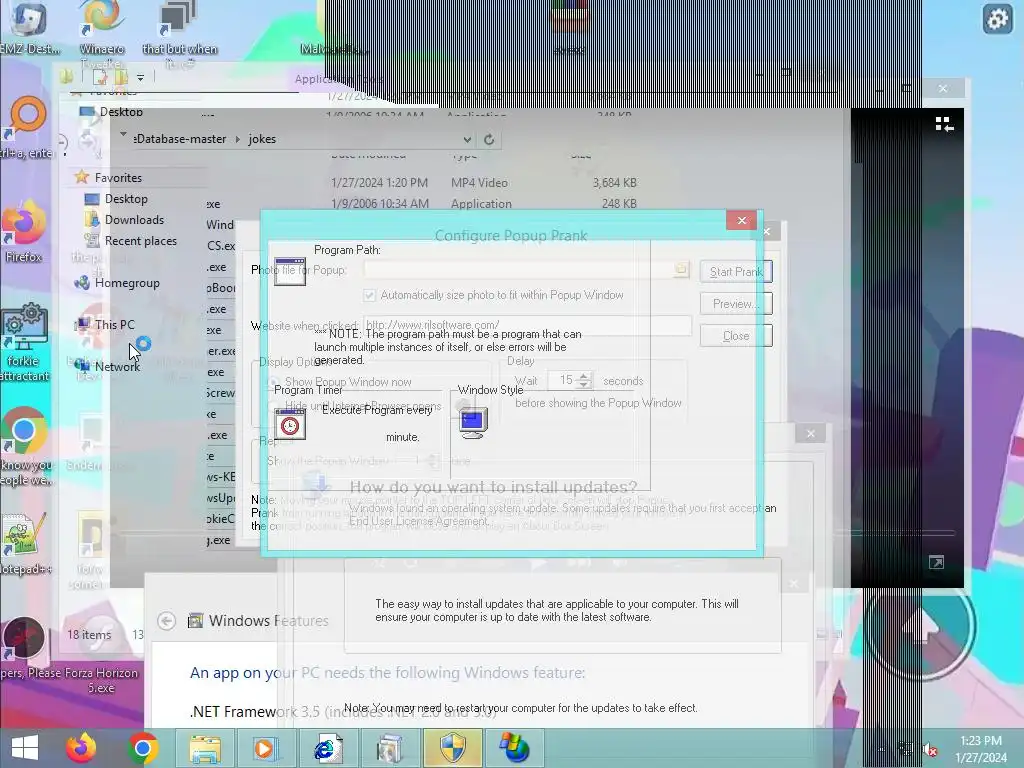Image resolution: width=1024 pixels, height=768 pixels.
Task: Click the muted volume tray icon
Action: pyautogui.click(x=930, y=749)
